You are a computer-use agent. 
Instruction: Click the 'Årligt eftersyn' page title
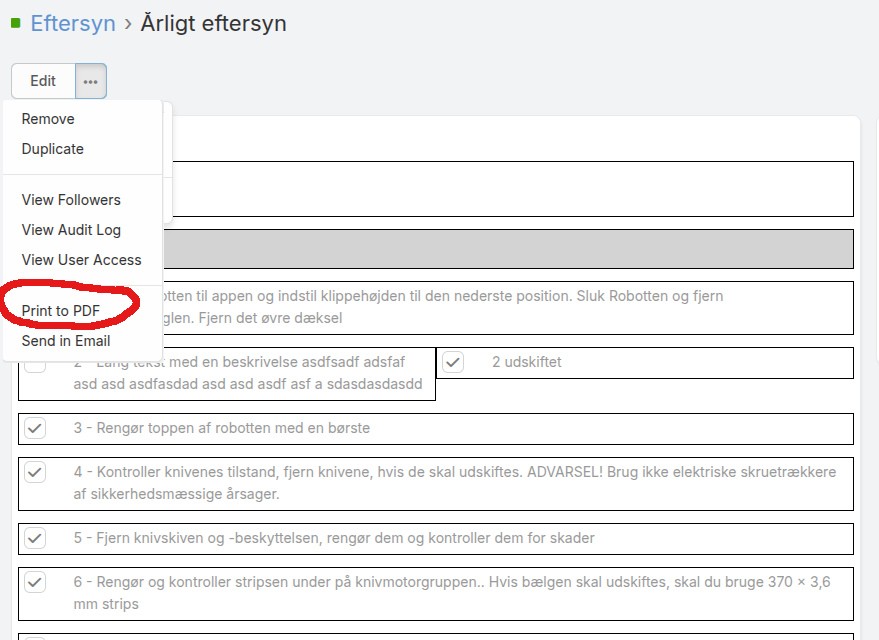[213, 24]
